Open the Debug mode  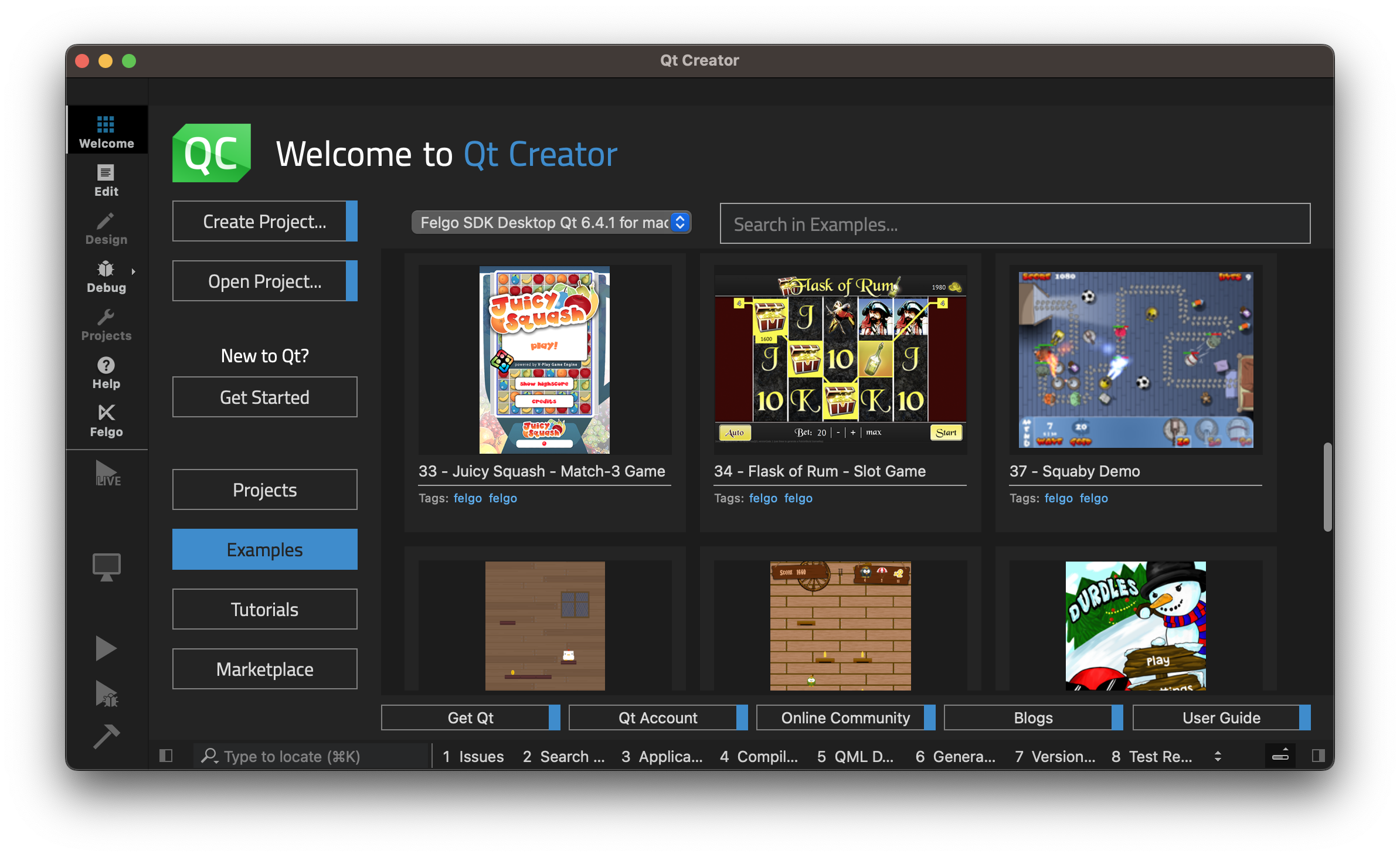[106, 276]
